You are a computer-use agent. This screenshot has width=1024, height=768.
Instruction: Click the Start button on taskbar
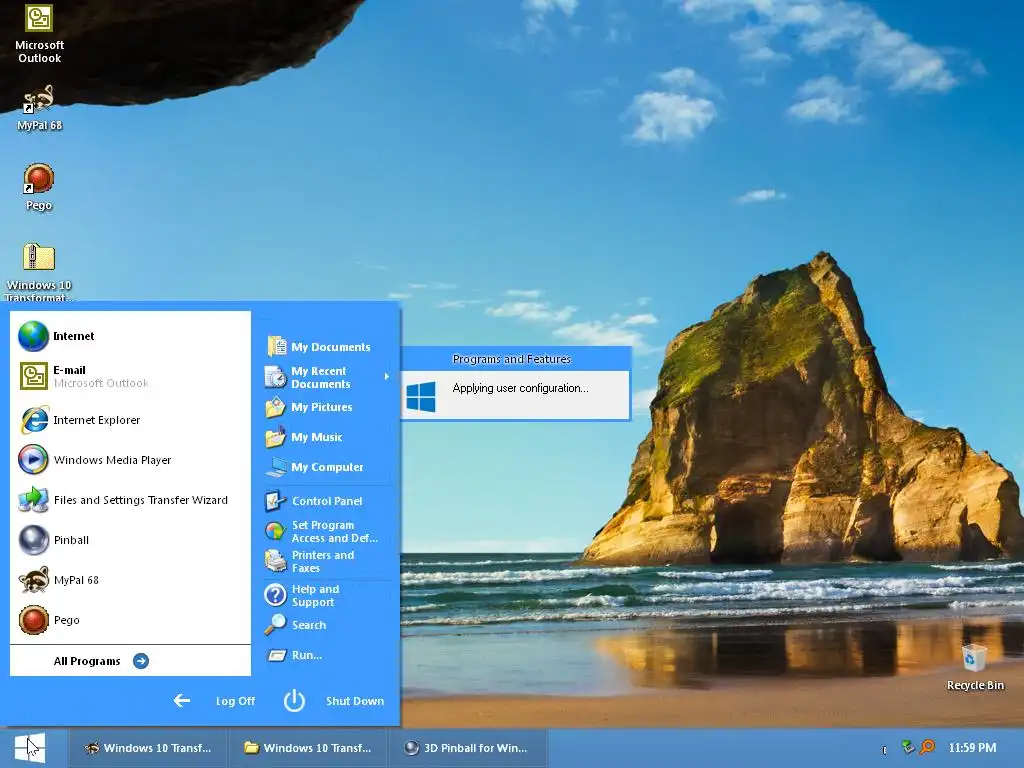pyautogui.click(x=30, y=748)
